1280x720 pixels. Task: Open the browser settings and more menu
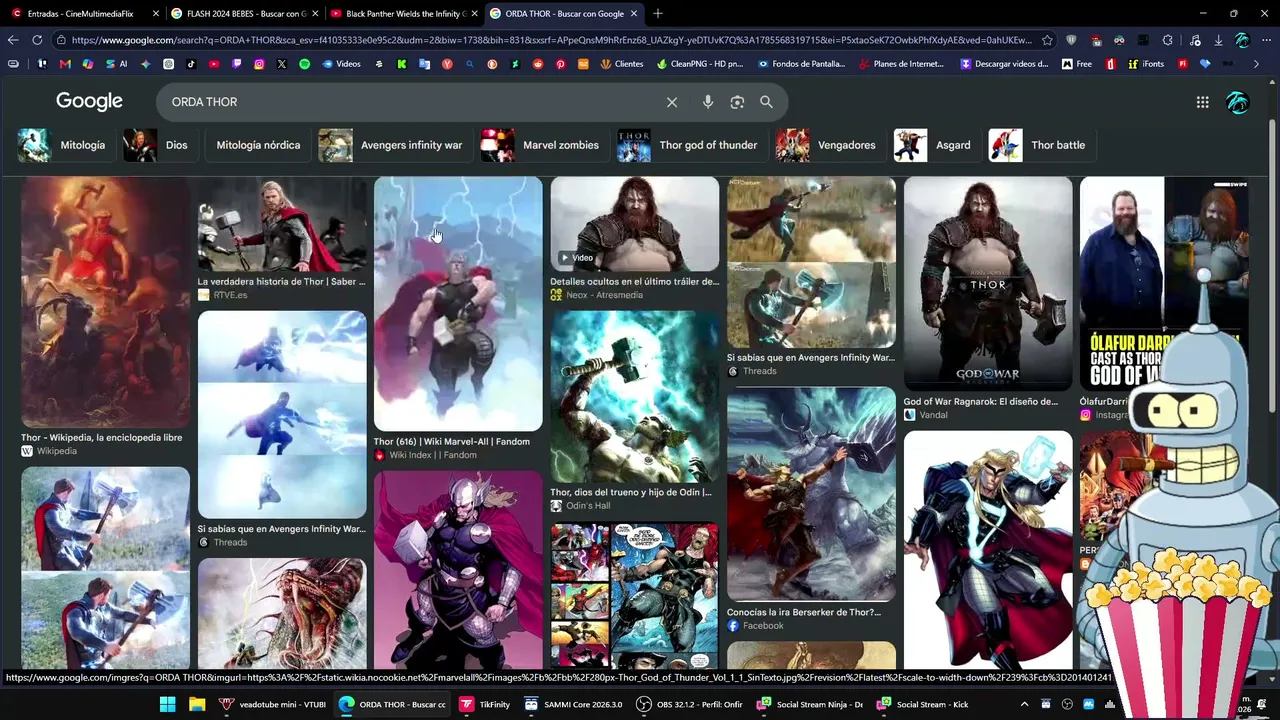(x=1266, y=40)
